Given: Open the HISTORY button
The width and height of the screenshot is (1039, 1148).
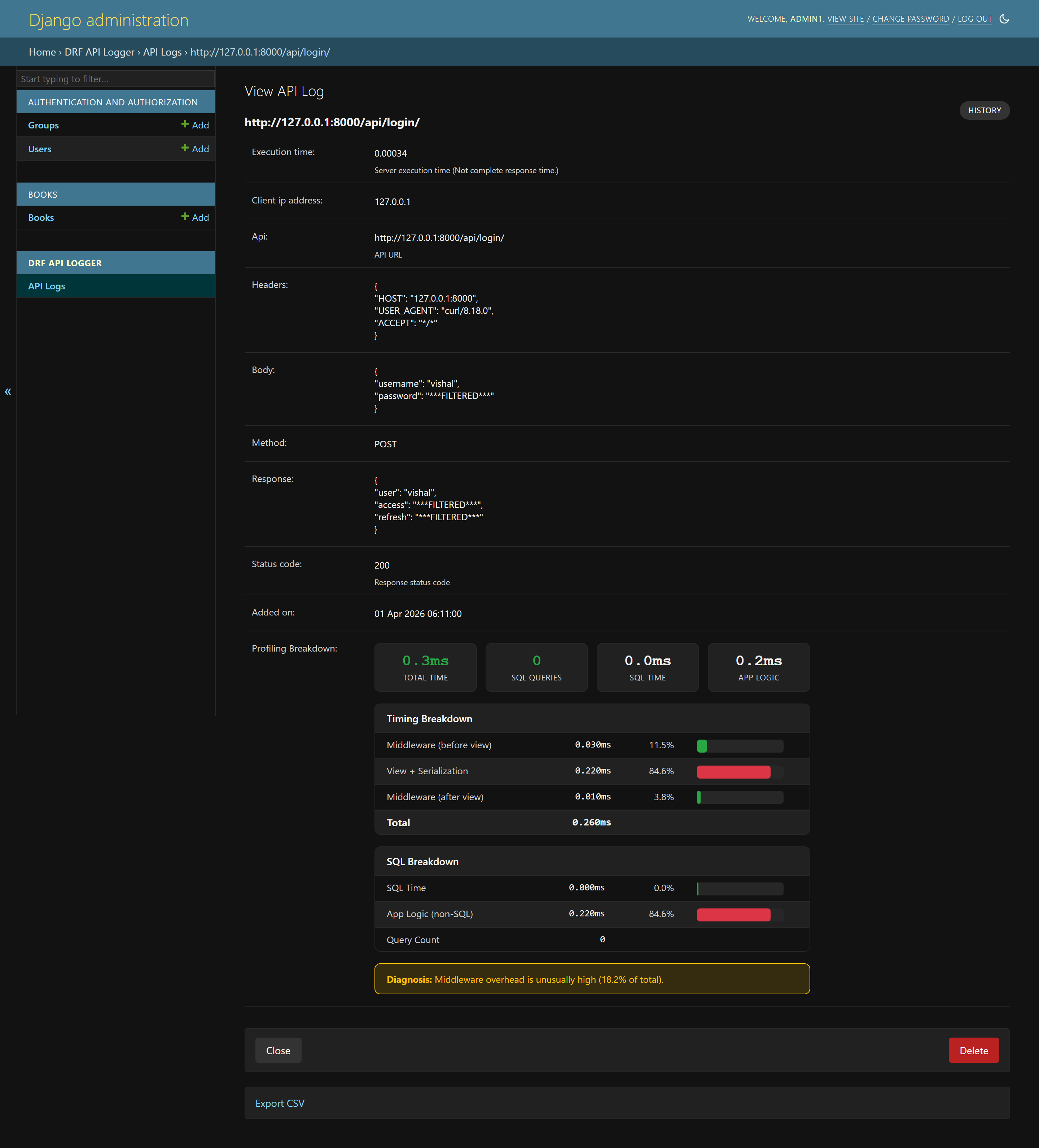Looking at the screenshot, I should pos(985,110).
